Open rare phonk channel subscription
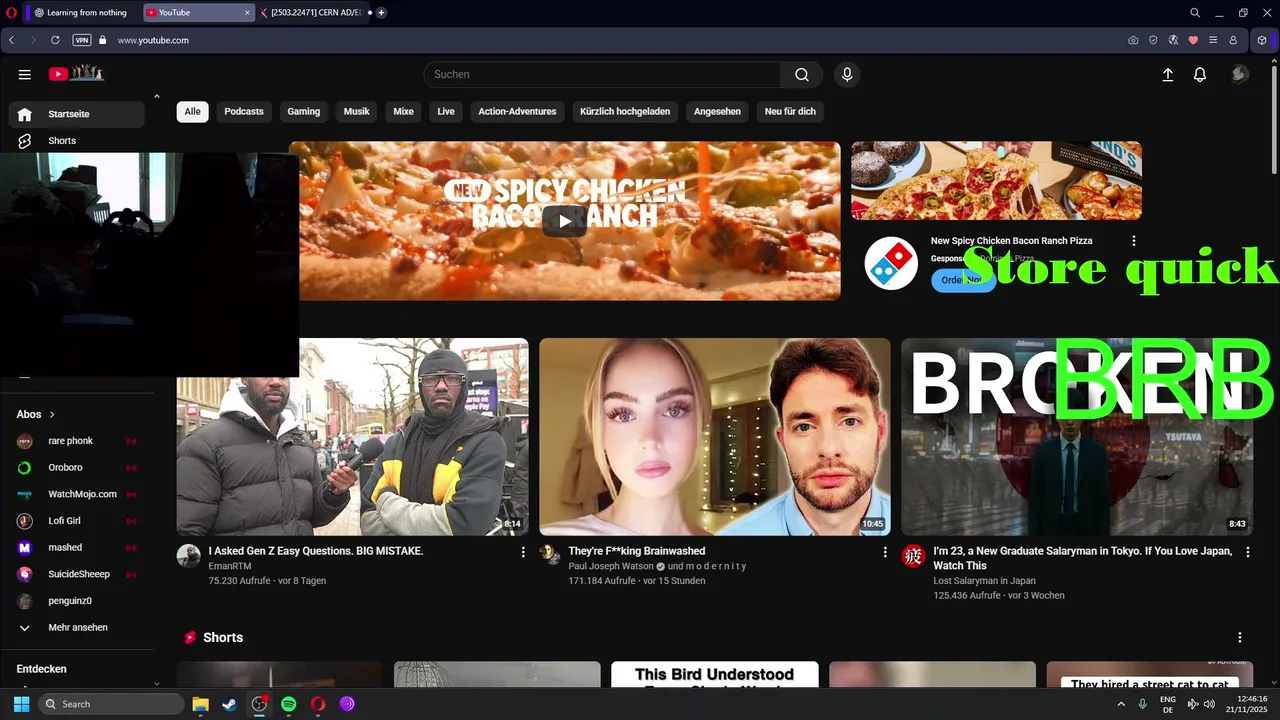Screen dimensions: 1280x720 (x=77, y=441)
